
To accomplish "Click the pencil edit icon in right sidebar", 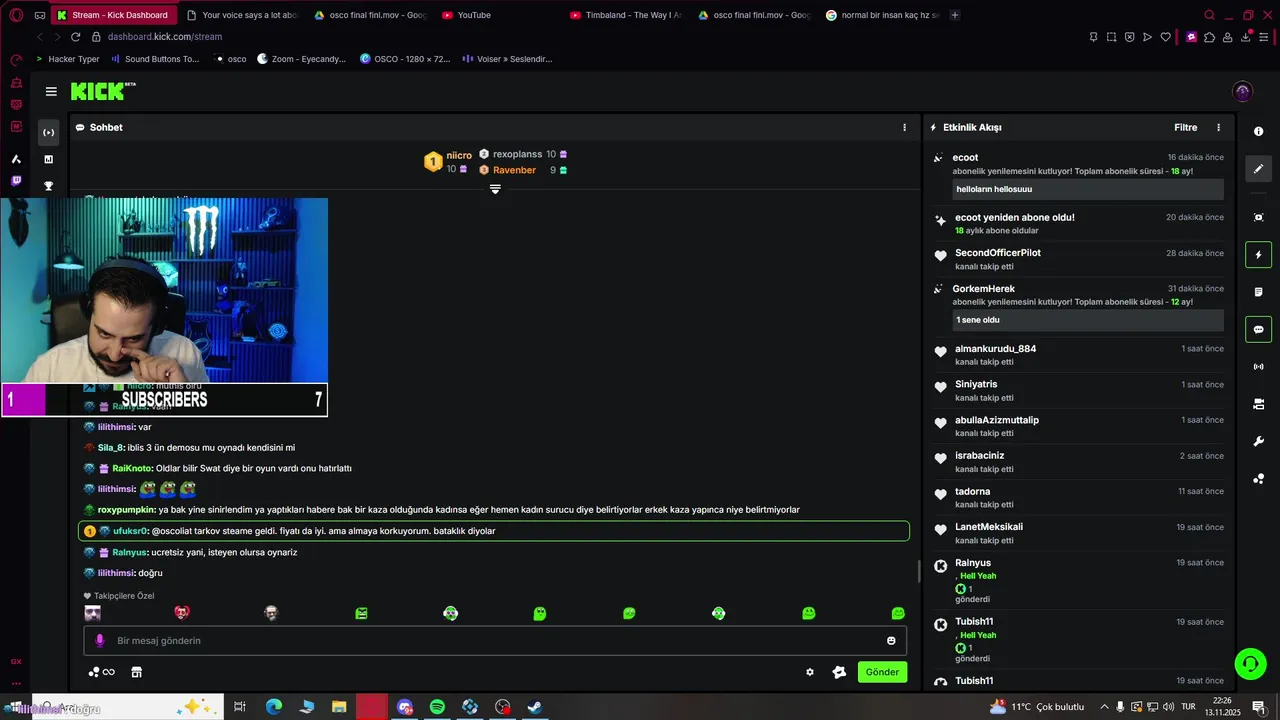I will pos(1258,169).
